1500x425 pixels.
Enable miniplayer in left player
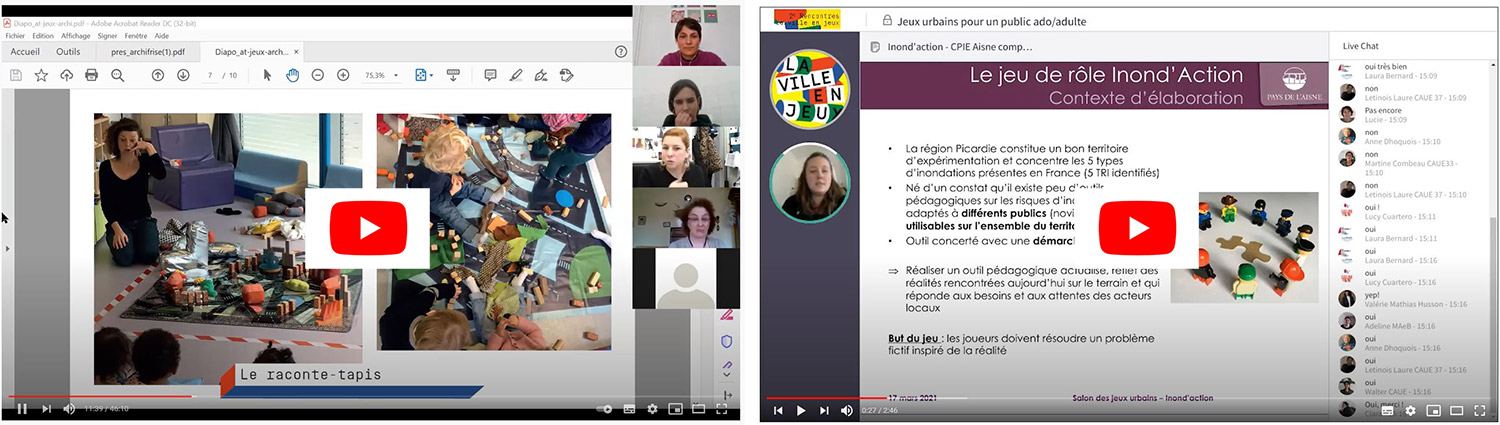pos(676,409)
